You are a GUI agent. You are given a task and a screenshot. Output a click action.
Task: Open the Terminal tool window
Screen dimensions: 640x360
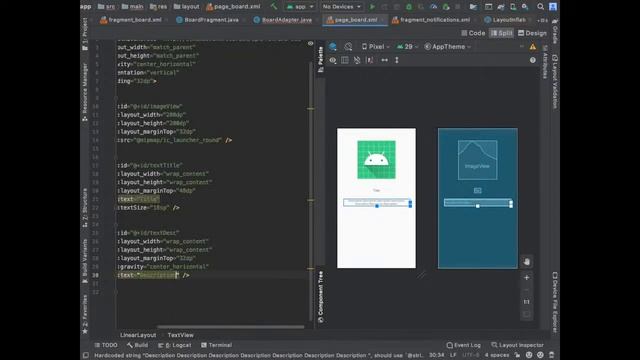(x=216, y=345)
